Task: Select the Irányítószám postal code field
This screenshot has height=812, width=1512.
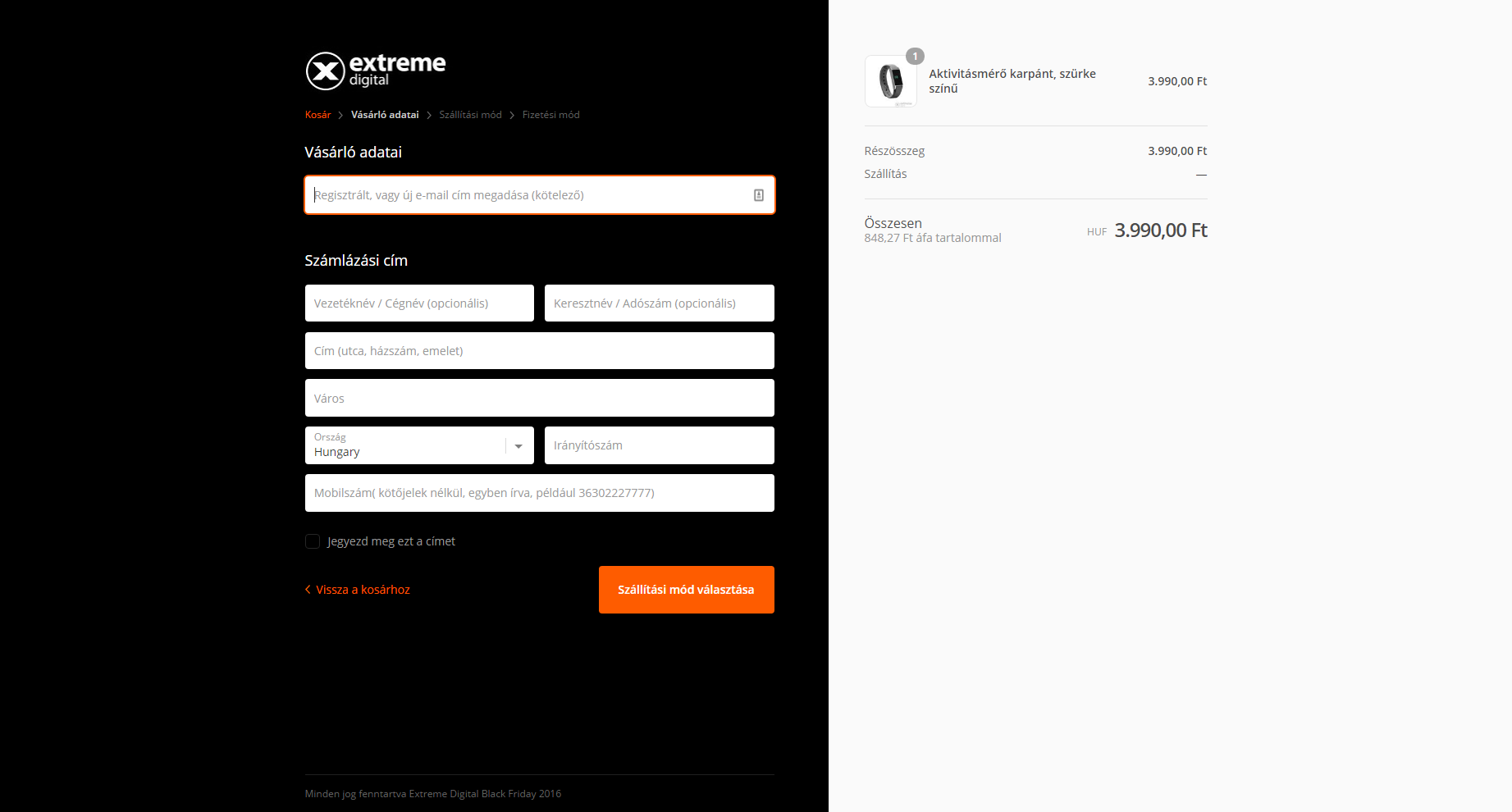Action: (659, 445)
